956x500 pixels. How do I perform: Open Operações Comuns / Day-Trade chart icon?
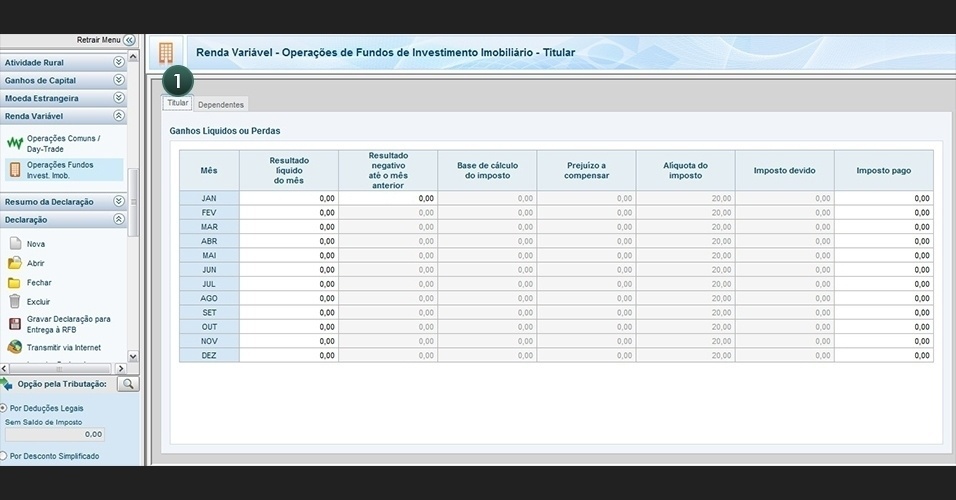15,144
